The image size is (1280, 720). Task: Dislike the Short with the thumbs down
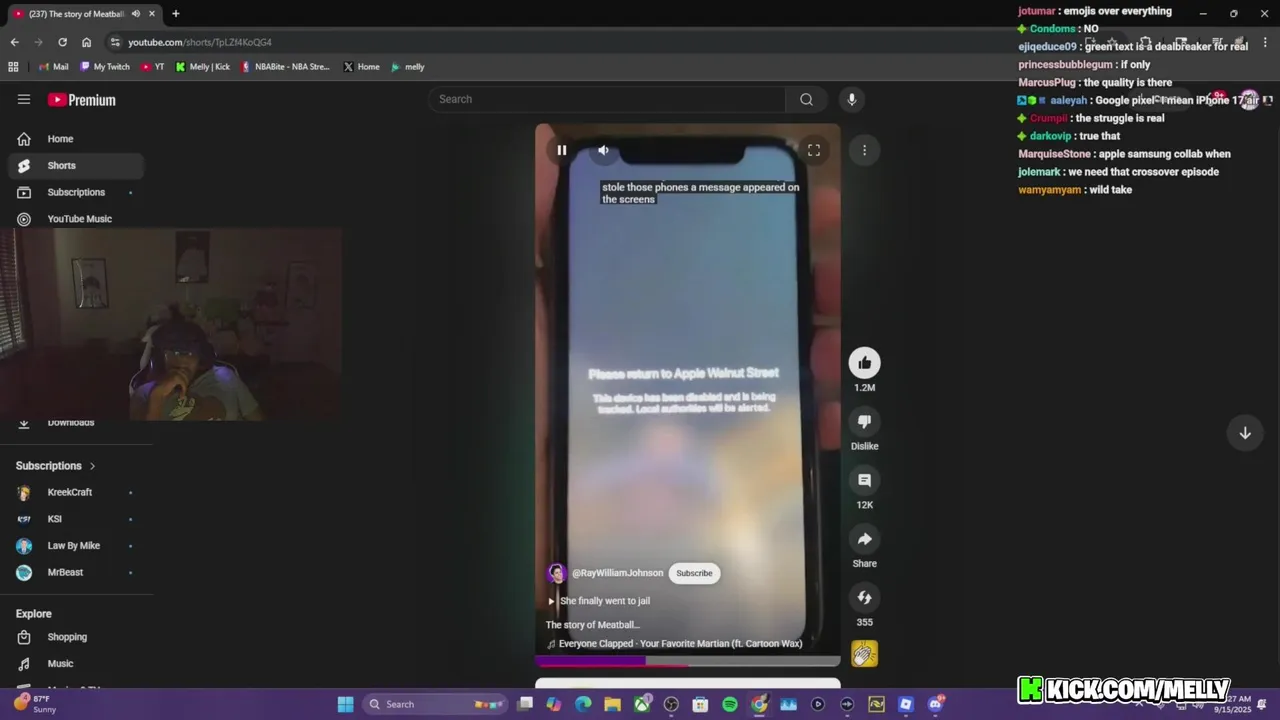click(x=864, y=421)
